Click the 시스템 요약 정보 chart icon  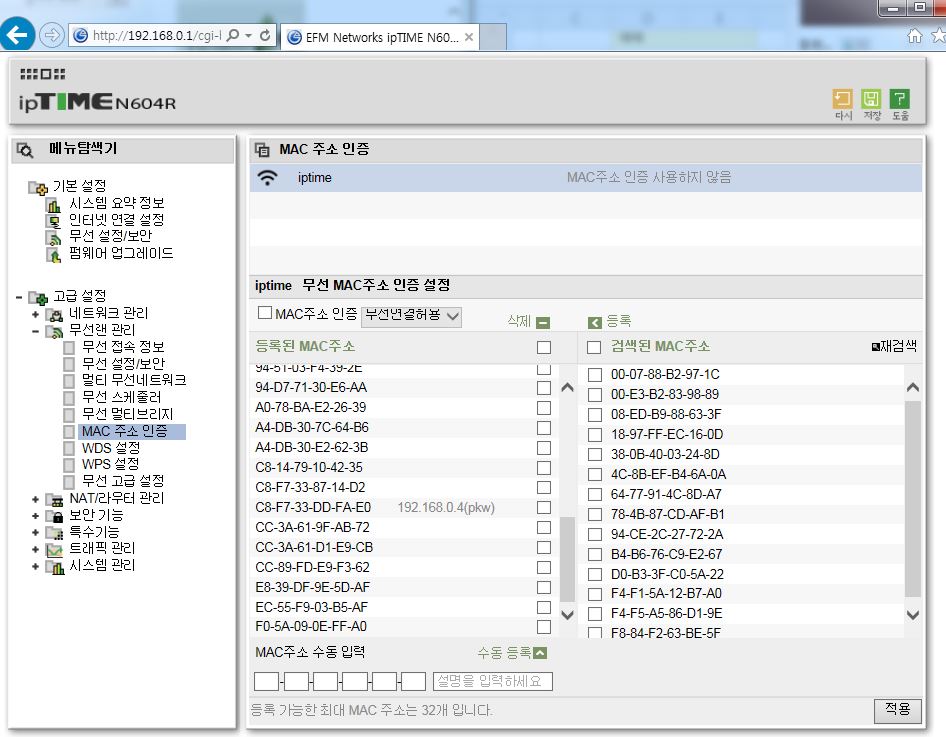54,204
